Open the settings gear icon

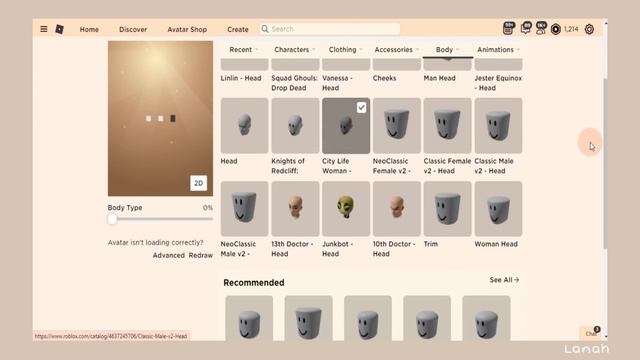pos(589,29)
